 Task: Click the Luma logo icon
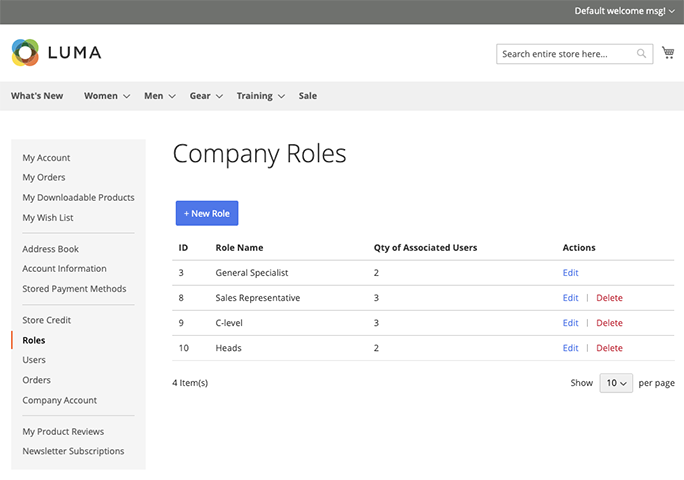25,53
